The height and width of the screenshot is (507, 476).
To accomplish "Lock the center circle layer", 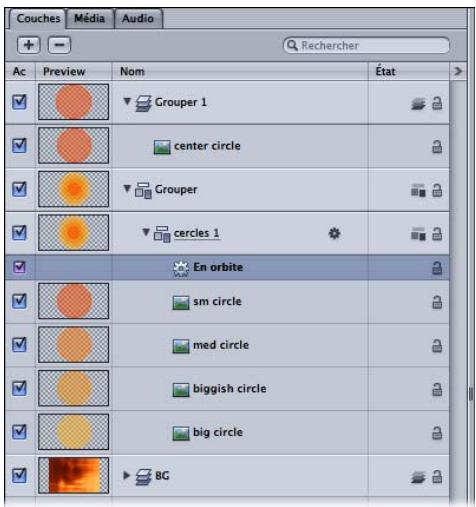I will pos(437,147).
